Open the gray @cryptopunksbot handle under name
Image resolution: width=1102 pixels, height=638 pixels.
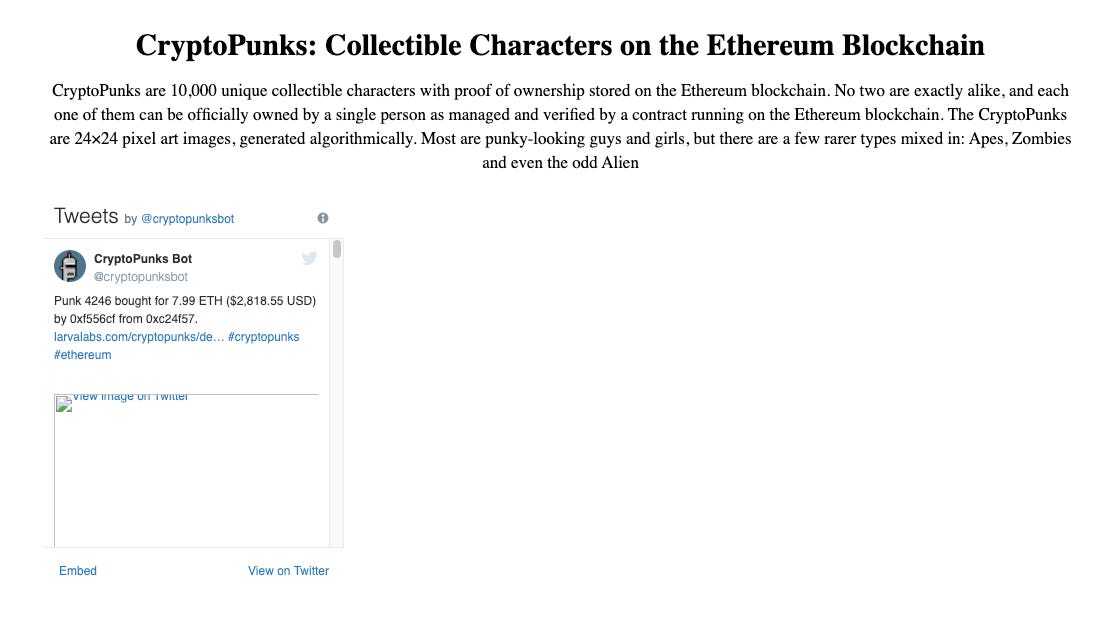coord(141,277)
